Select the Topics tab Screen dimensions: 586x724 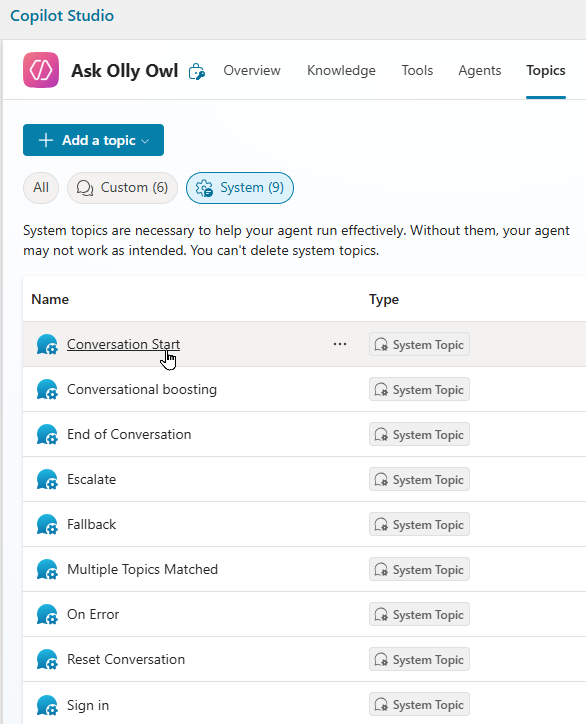pyautogui.click(x=546, y=71)
